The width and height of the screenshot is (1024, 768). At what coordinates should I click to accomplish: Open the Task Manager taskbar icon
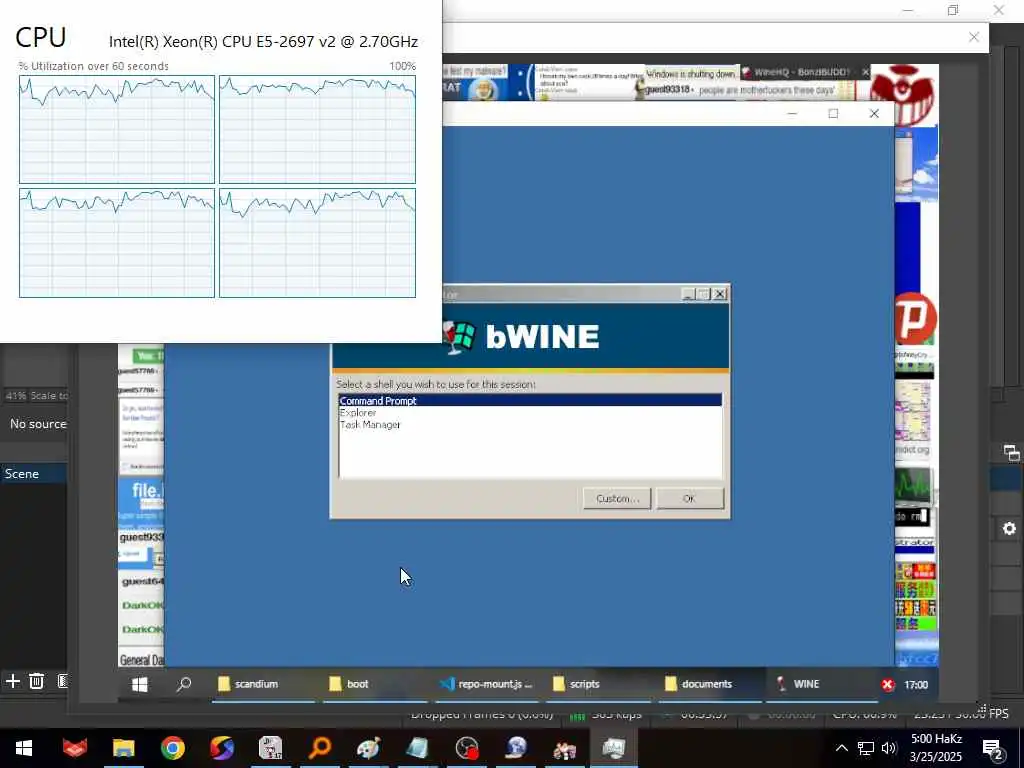[x=614, y=748]
